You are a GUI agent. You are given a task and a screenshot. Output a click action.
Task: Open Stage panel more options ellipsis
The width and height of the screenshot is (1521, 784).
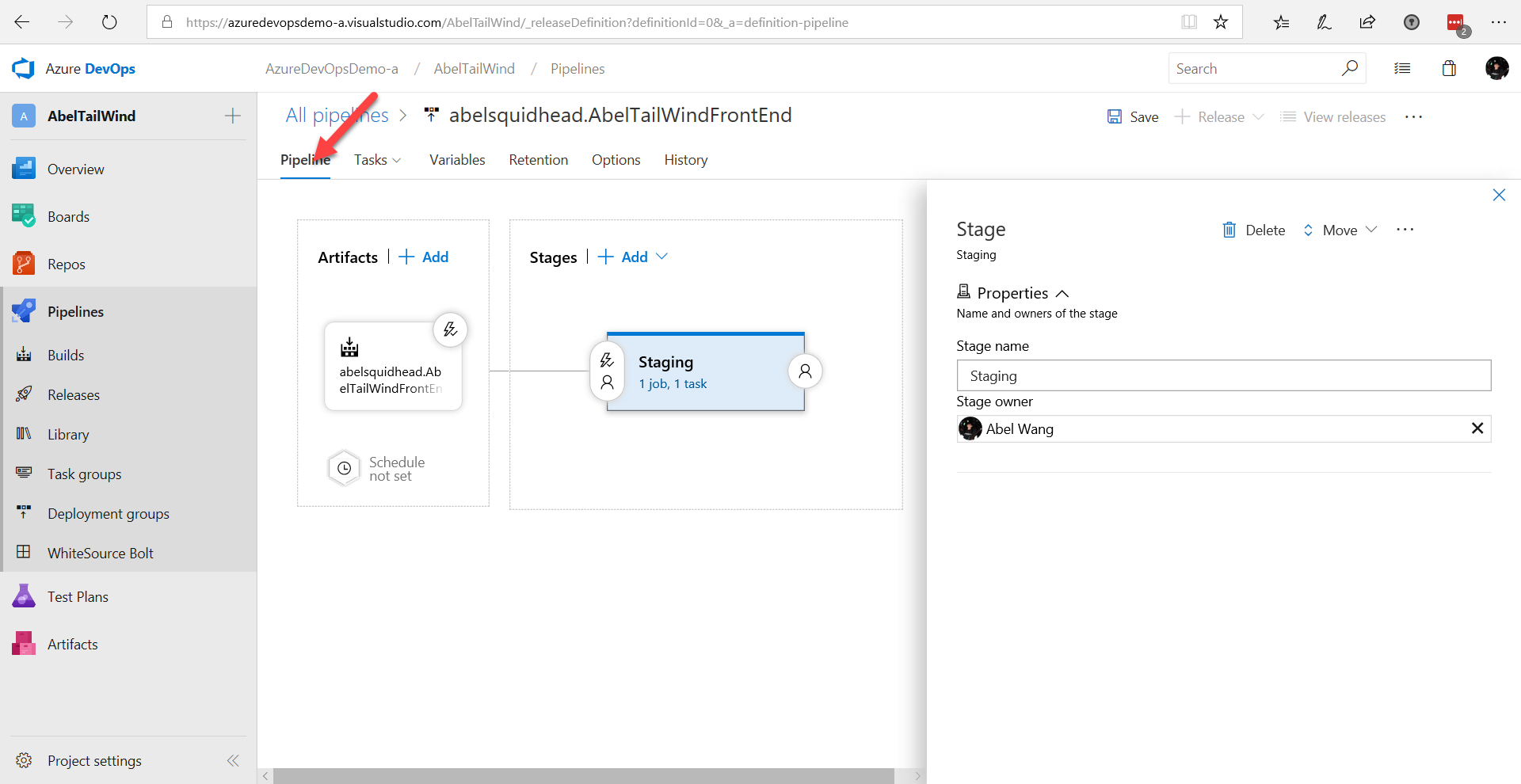(1405, 230)
